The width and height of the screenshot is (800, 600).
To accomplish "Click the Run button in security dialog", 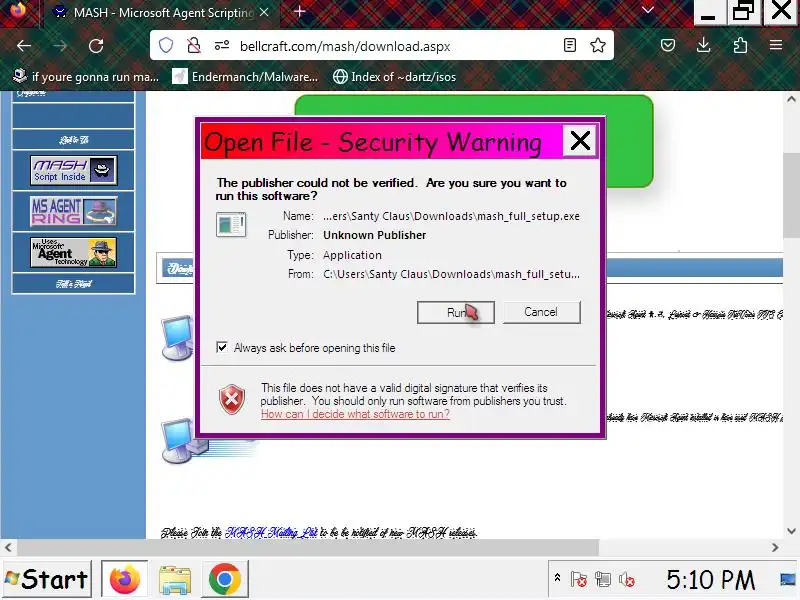I will 456,312.
